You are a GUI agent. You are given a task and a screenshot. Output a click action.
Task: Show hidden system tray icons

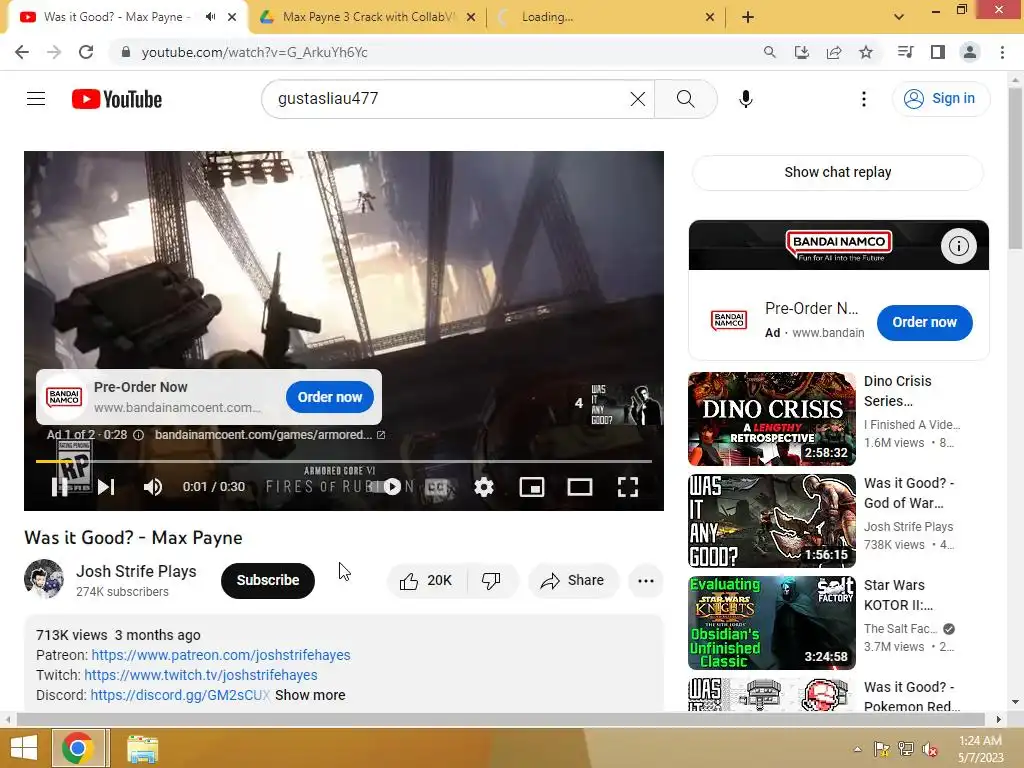[857, 749]
